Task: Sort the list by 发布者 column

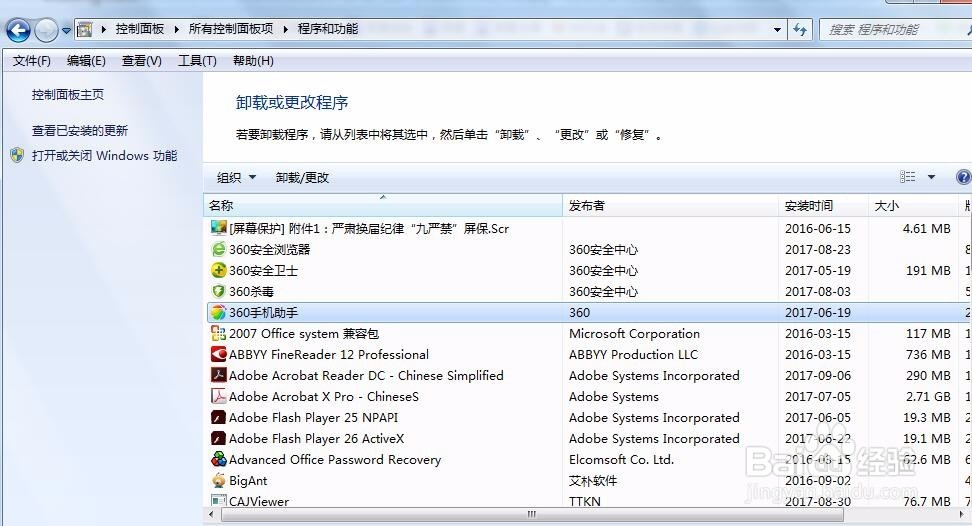Action: pyautogui.click(x=670, y=206)
